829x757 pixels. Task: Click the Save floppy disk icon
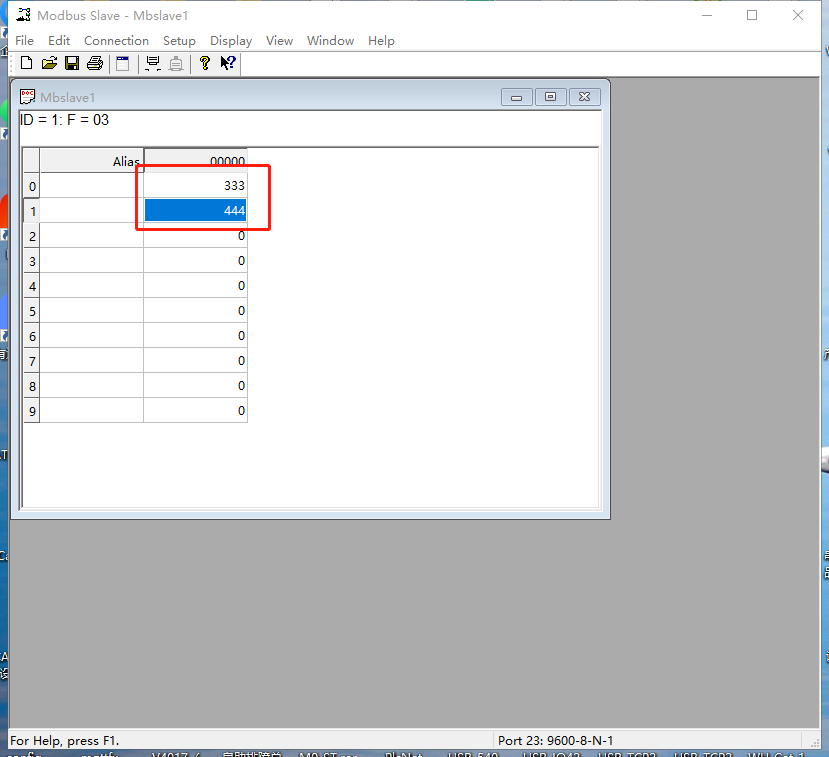pos(72,63)
